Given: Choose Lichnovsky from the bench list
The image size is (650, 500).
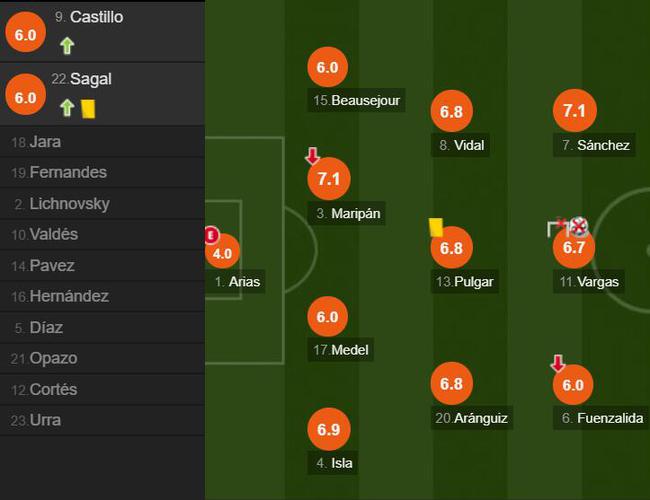Looking at the screenshot, I should pos(102,204).
